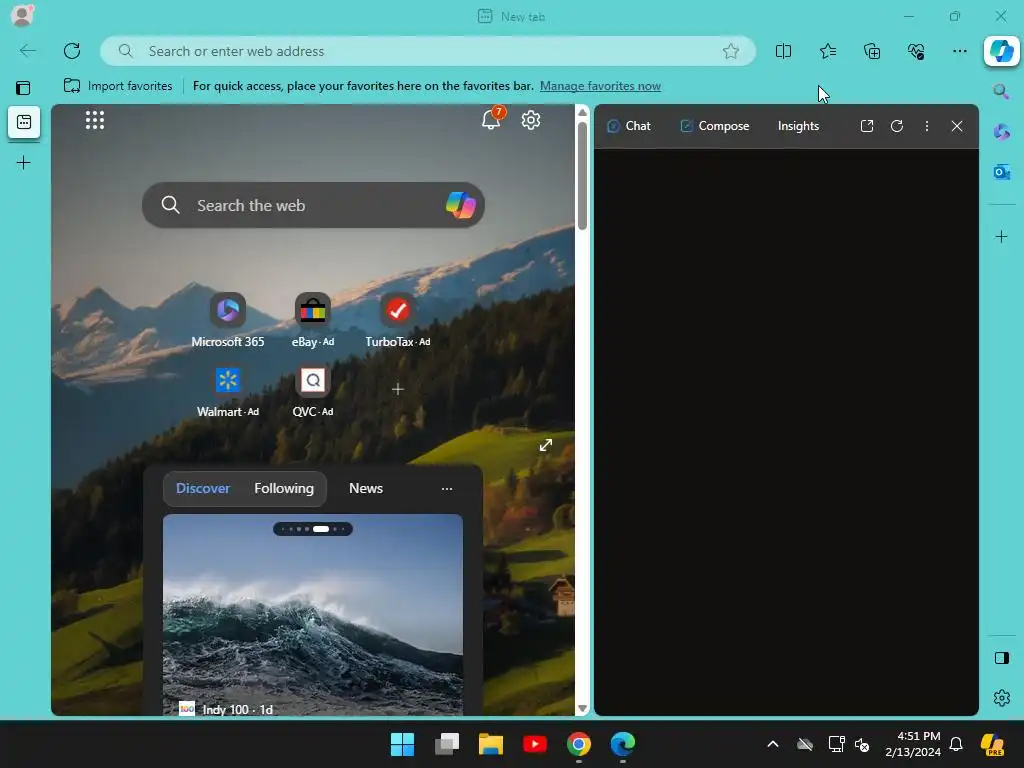Open the tab actions menu icon
The width and height of the screenshot is (1024, 768).
point(24,88)
